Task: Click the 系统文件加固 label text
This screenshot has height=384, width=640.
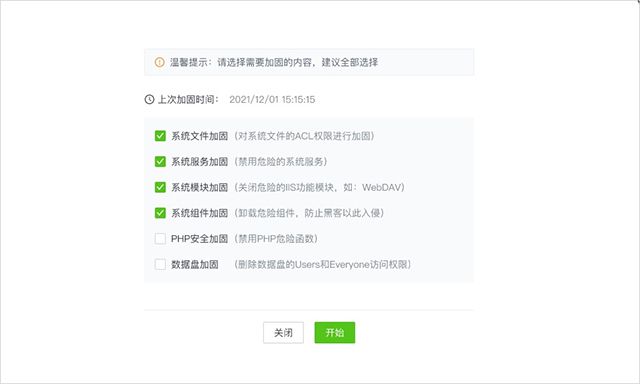Action: coord(199,136)
